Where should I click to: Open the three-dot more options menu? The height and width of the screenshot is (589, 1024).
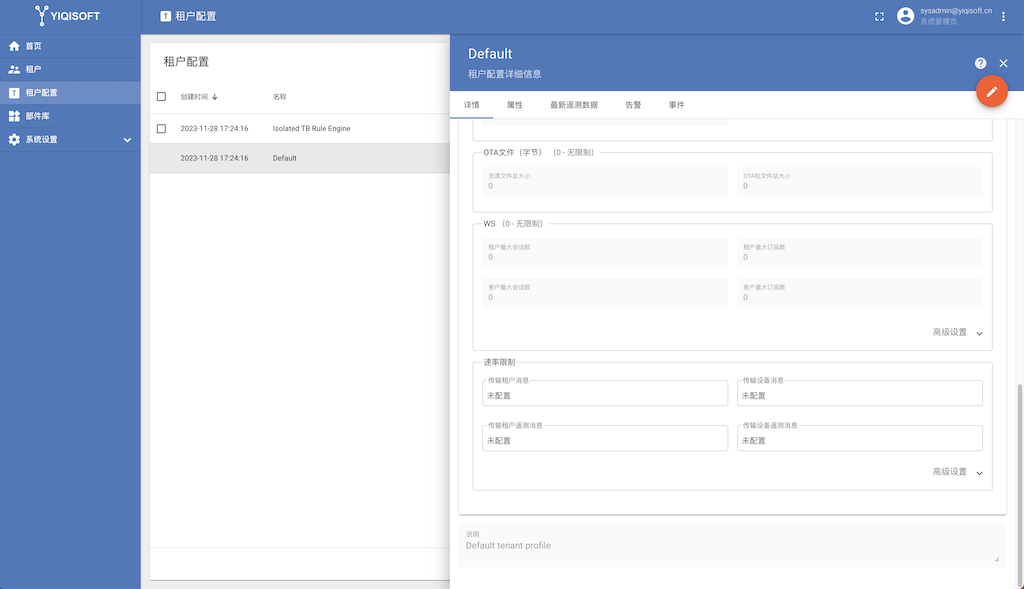click(x=1003, y=16)
